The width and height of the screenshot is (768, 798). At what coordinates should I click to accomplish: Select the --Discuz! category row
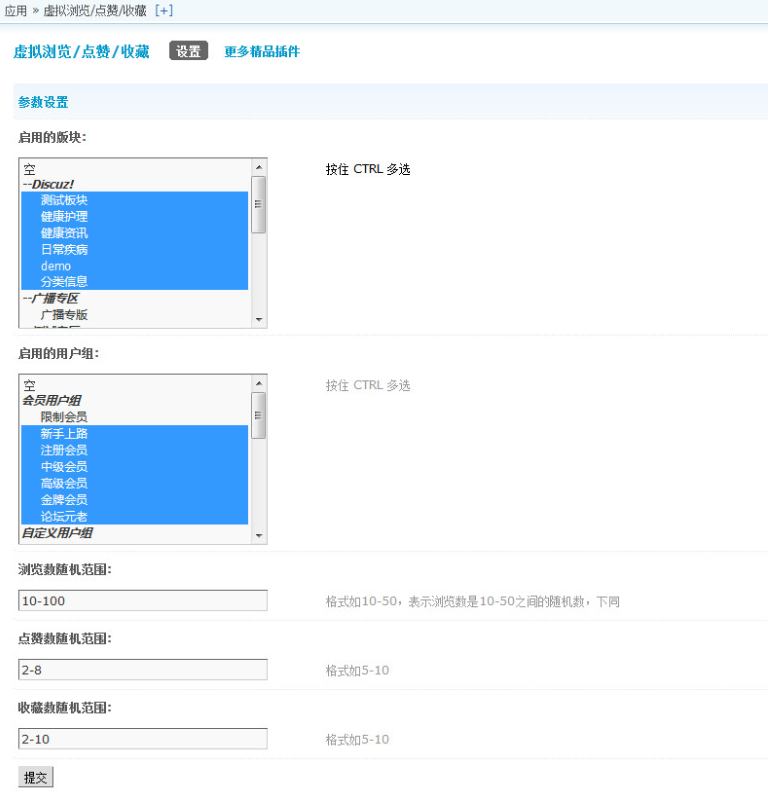pos(134,184)
